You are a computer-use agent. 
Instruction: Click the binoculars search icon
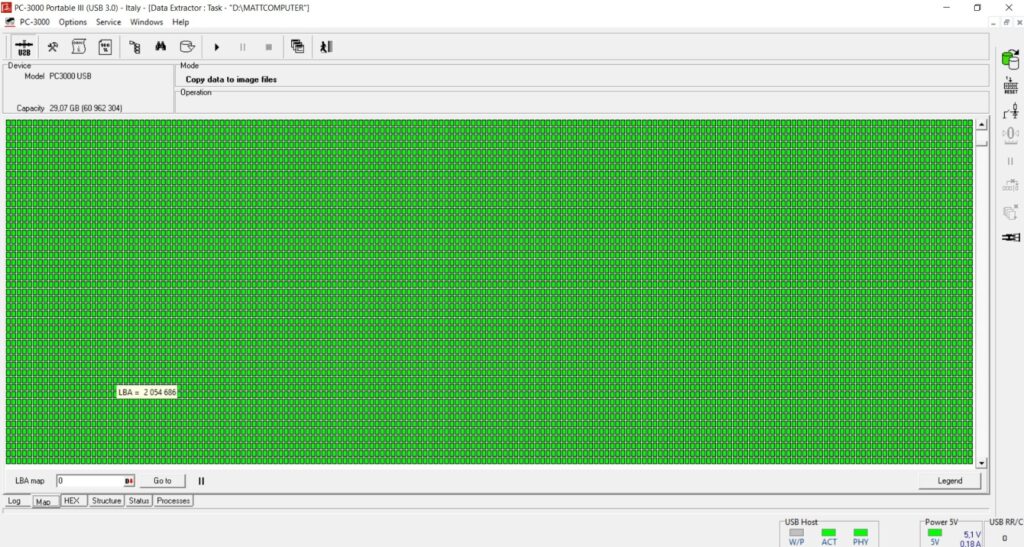(161, 46)
